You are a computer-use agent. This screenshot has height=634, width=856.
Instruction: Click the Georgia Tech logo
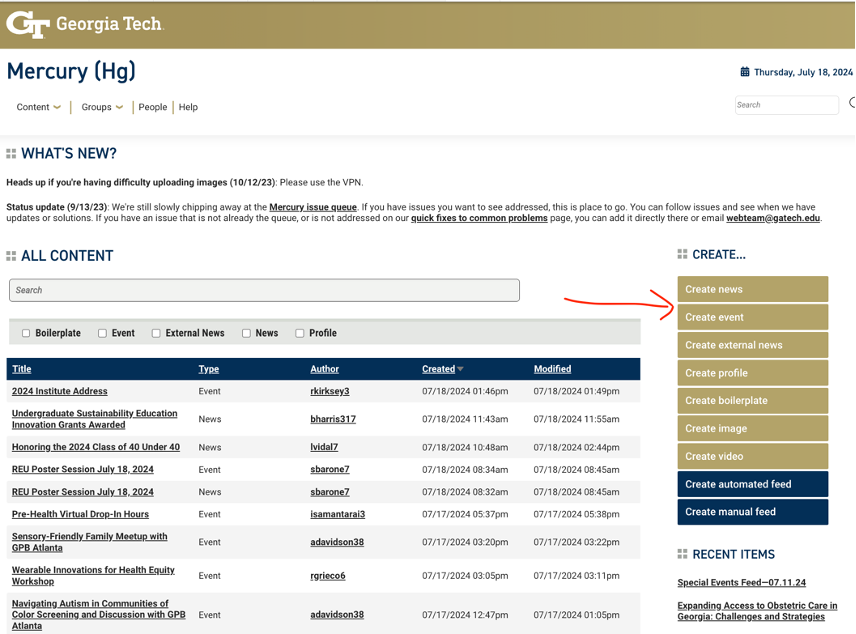pos(85,24)
